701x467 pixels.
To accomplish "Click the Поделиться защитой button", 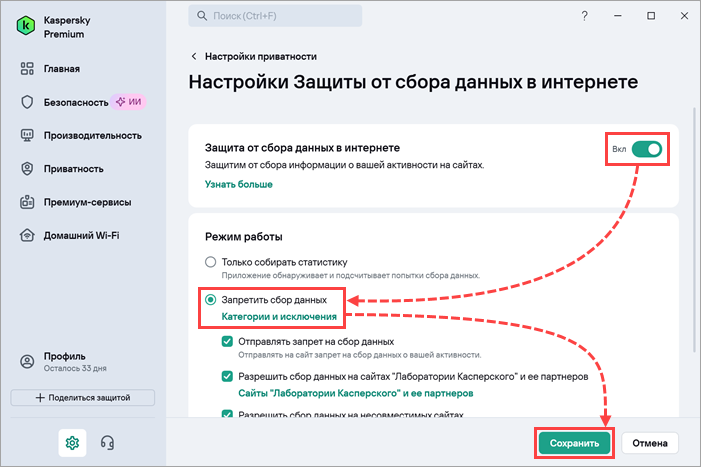I will click(x=83, y=397).
